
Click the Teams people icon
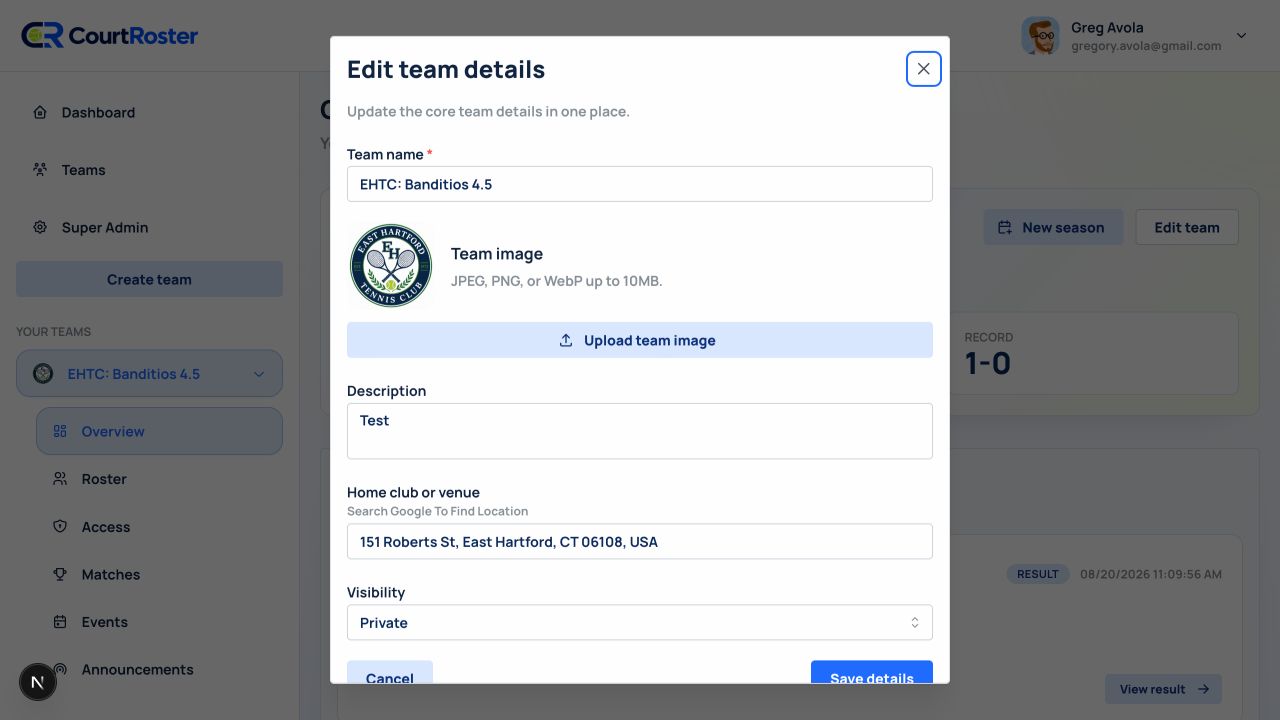tap(40, 170)
